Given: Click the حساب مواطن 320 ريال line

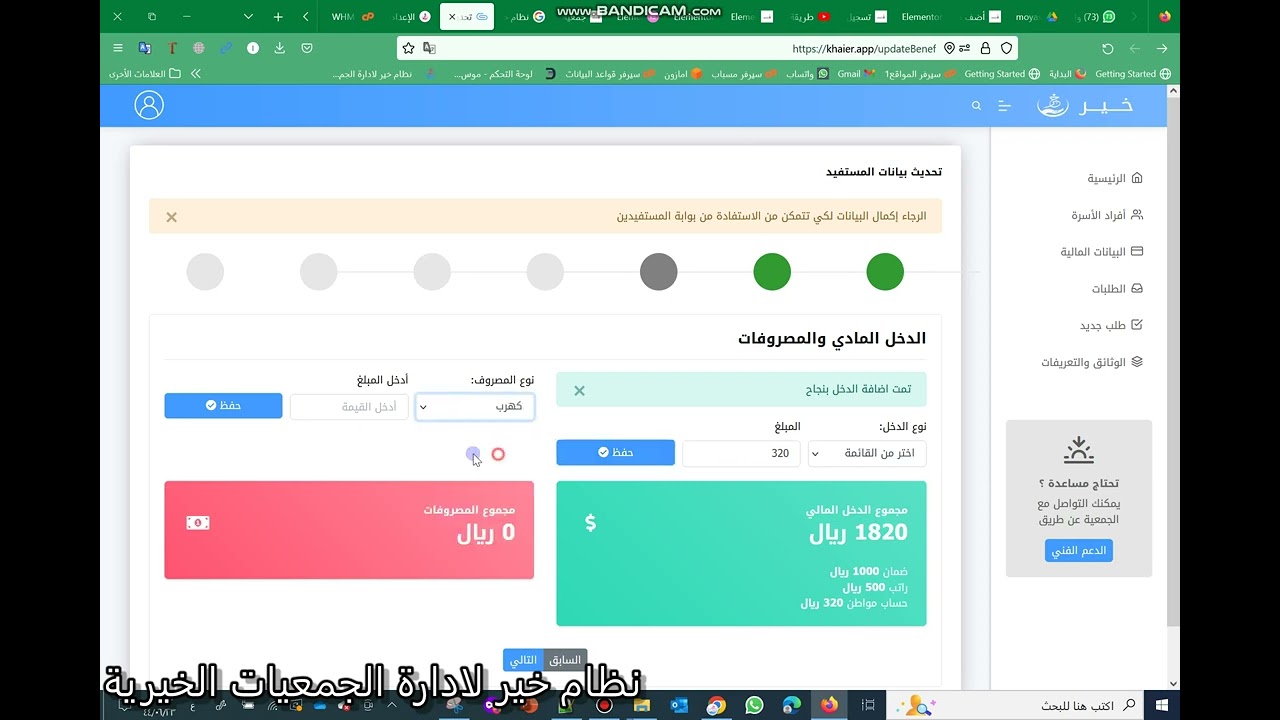Looking at the screenshot, I should click(854, 603).
